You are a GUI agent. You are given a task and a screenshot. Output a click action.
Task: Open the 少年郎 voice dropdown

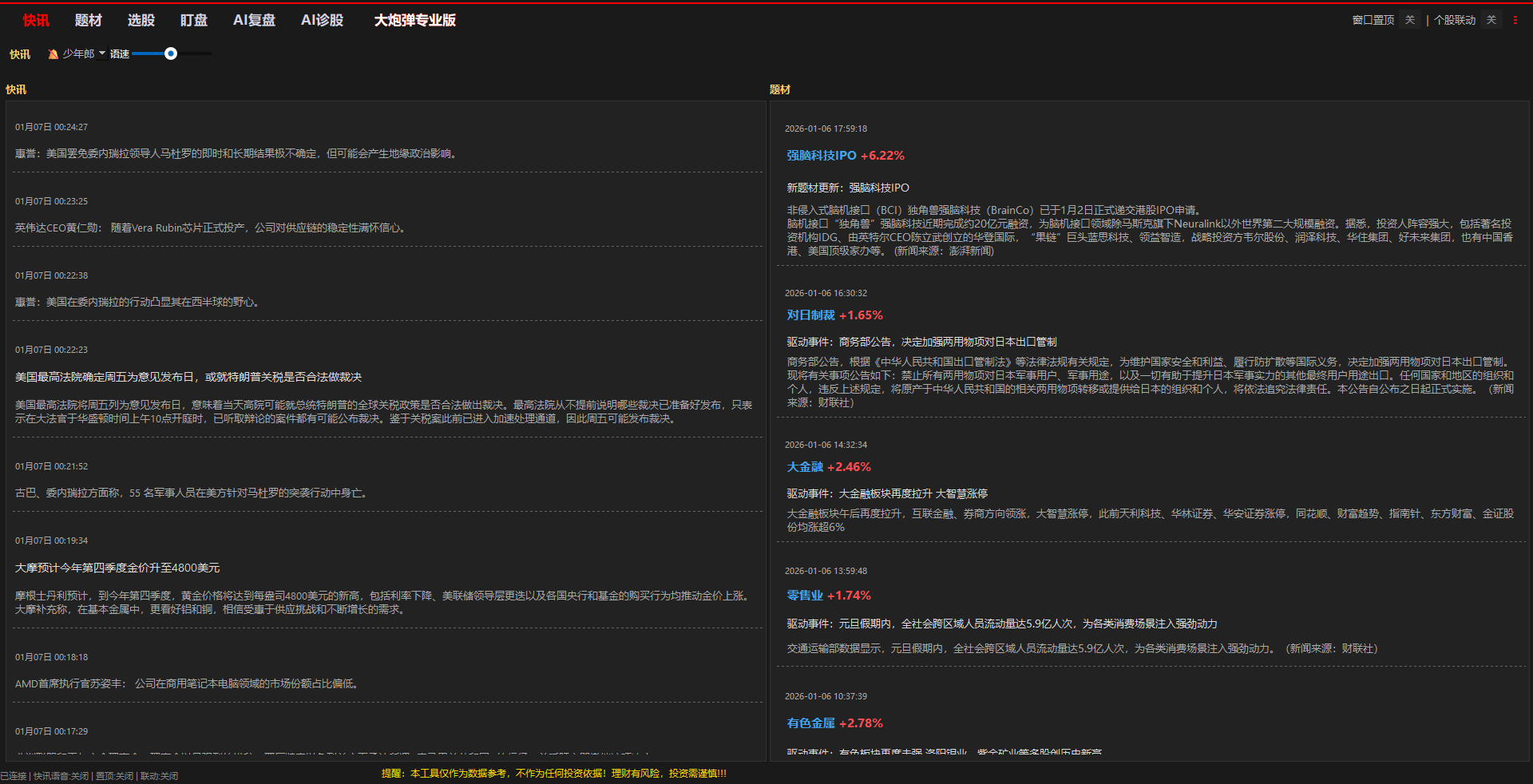[83, 54]
